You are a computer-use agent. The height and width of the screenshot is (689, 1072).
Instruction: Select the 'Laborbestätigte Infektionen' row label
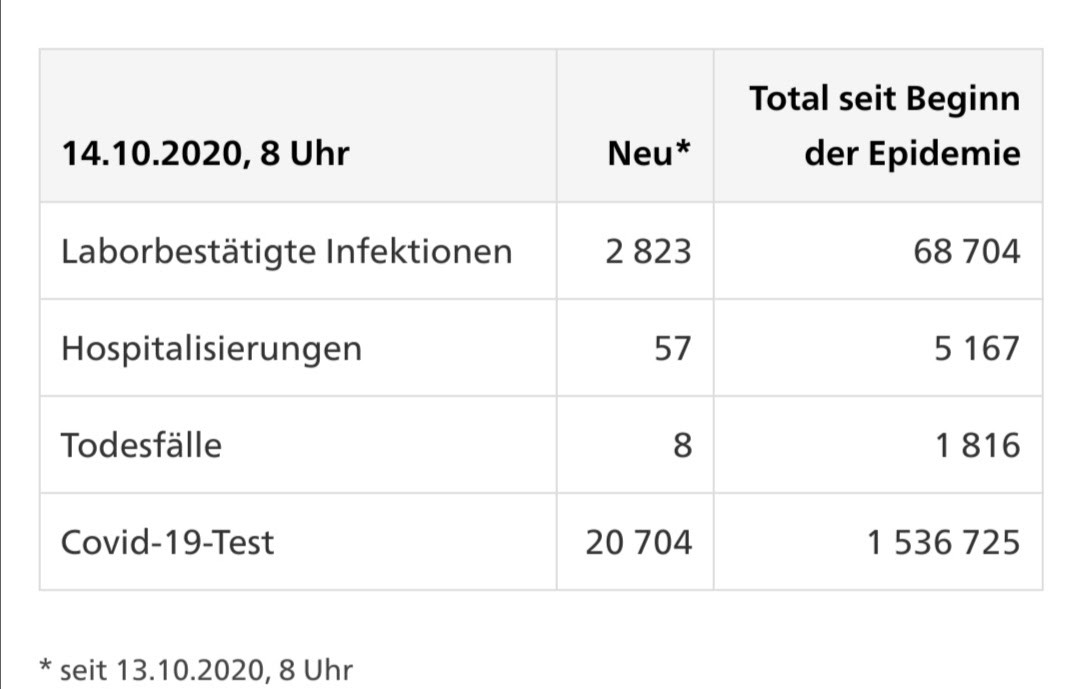click(x=286, y=251)
